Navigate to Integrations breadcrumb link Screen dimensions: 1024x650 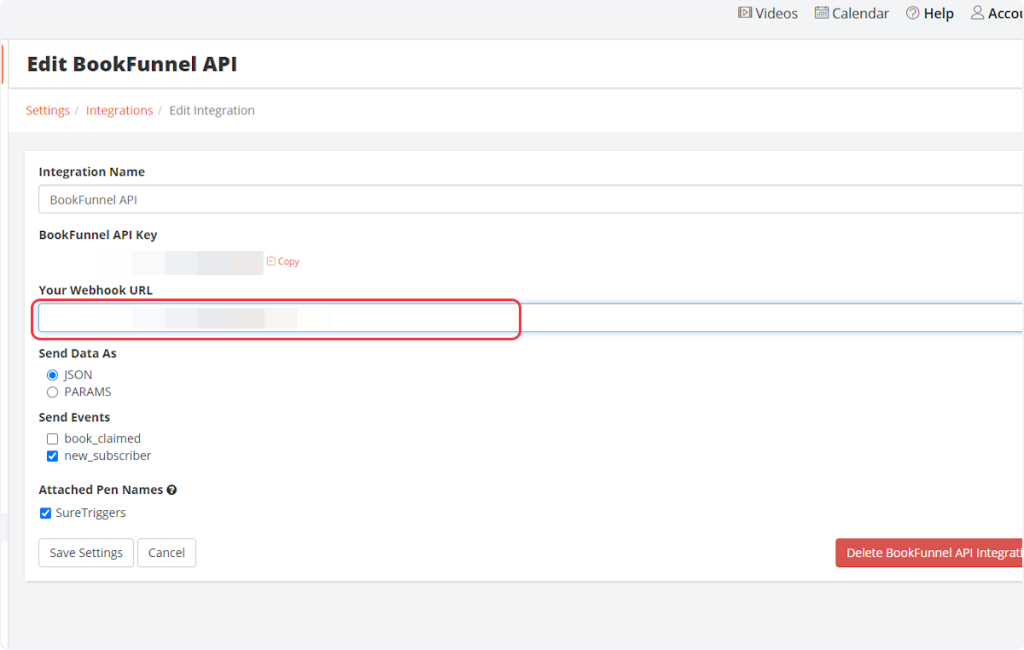[119, 111]
